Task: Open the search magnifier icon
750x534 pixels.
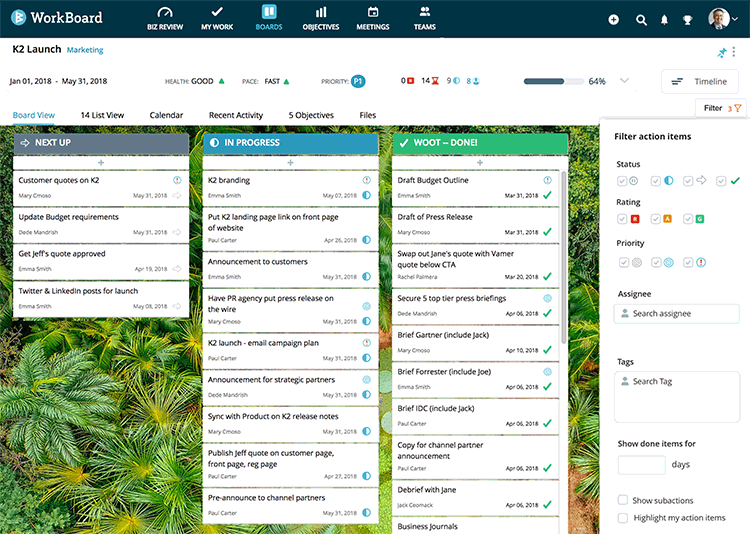Action: (x=641, y=20)
